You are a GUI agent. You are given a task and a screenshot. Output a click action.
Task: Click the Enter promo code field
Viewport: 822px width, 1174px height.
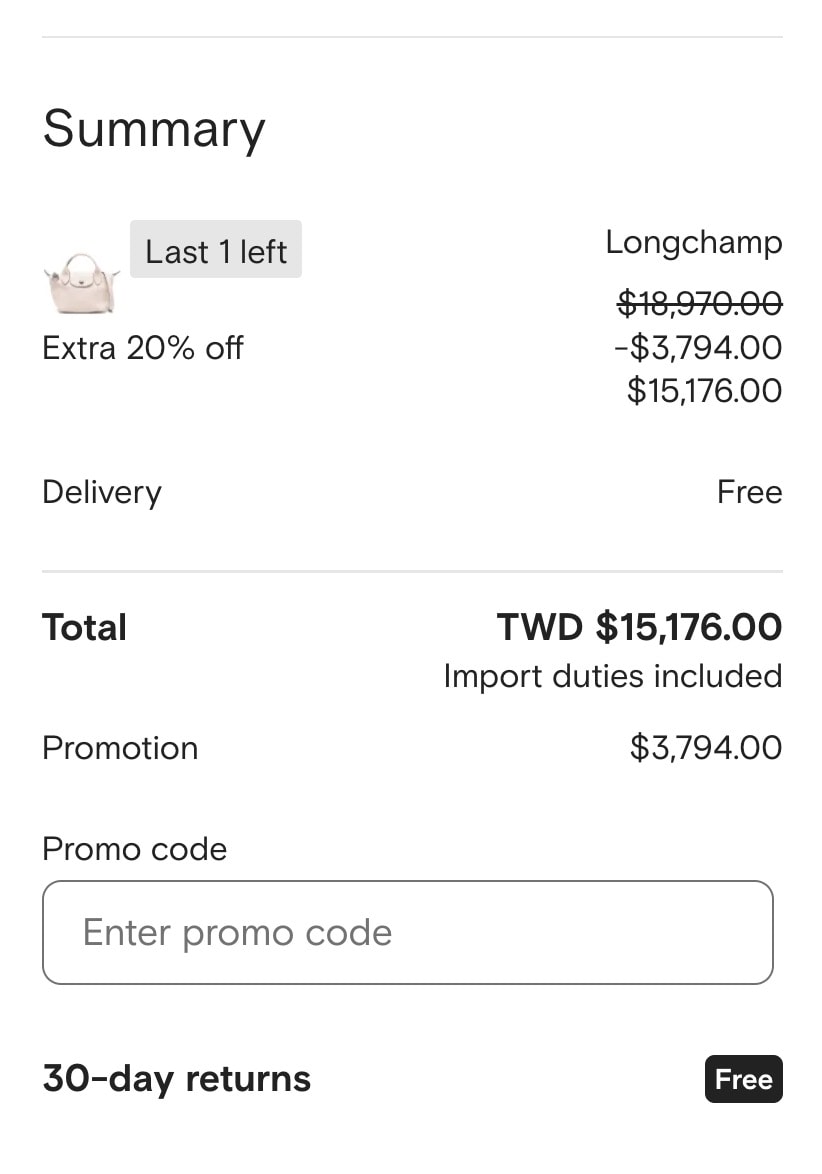[x=408, y=932]
